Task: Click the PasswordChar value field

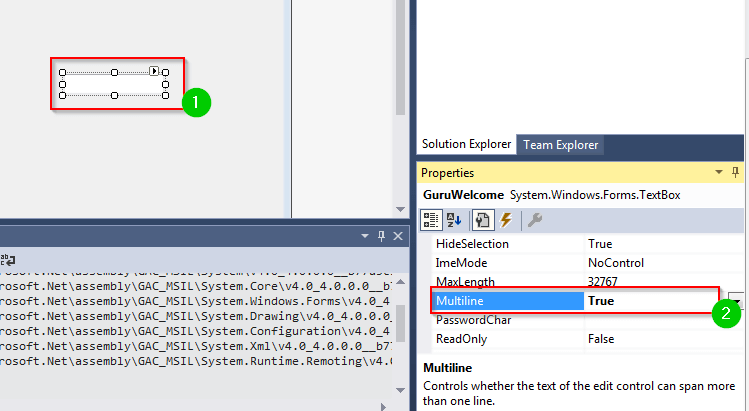Action: click(x=650, y=321)
